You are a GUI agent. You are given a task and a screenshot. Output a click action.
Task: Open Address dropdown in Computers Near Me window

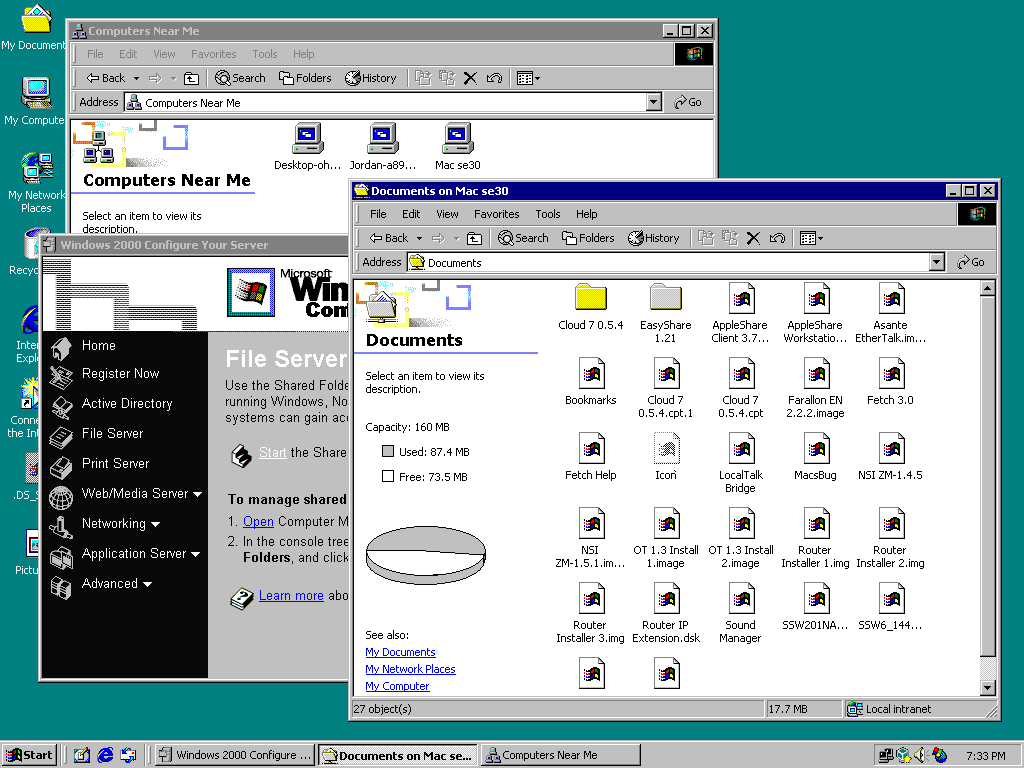[654, 103]
